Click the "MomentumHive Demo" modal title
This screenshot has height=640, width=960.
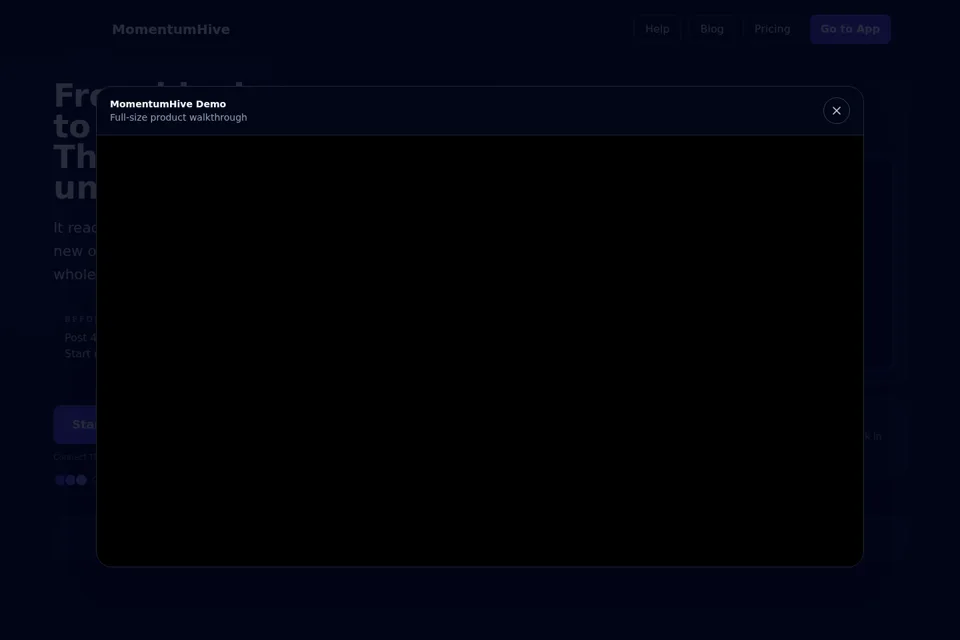click(x=168, y=104)
